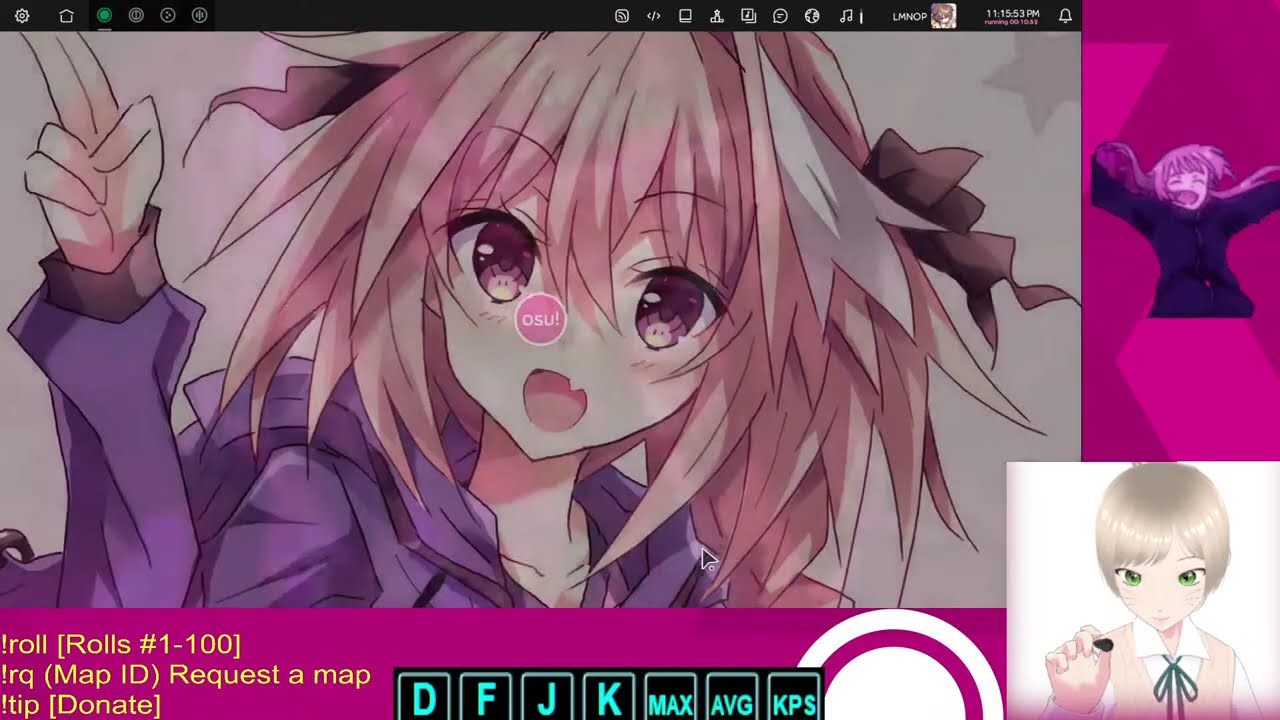Open the beatmap listing icon
This screenshot has height=720, width=1280.
click(x=748, y=16)
